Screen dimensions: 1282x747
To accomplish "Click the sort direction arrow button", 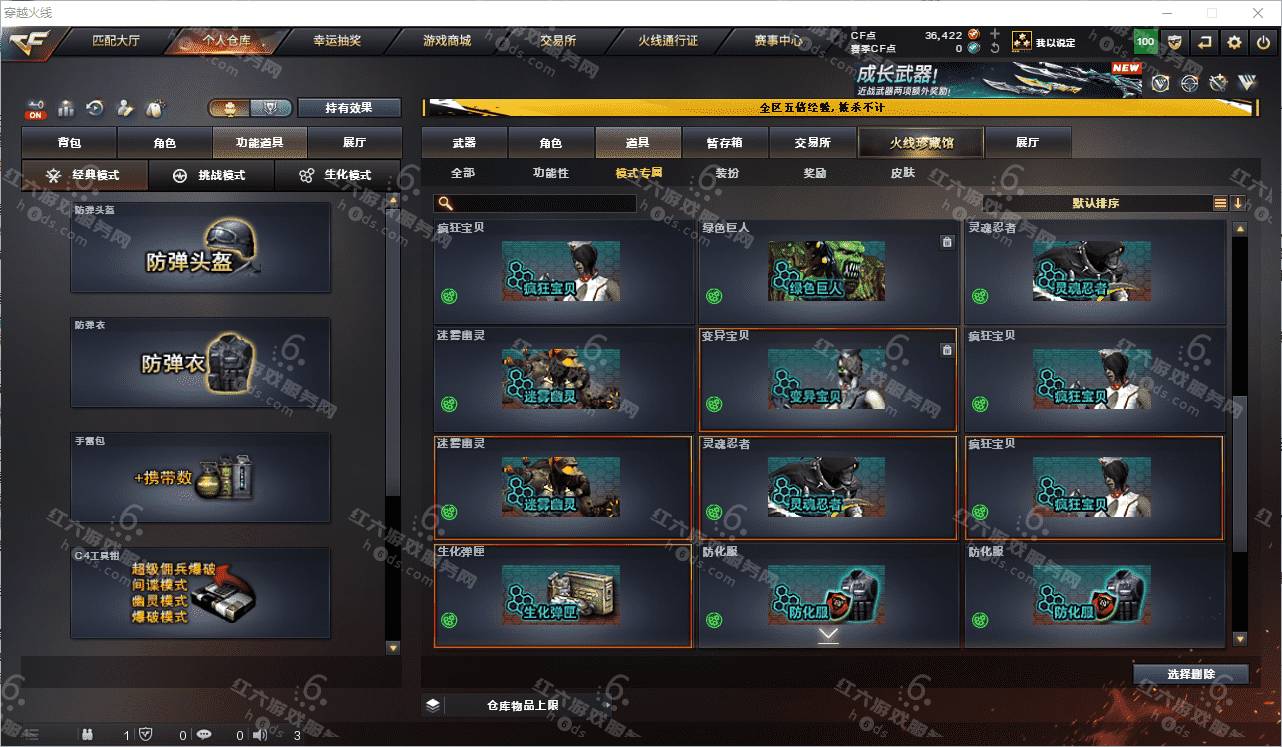I will (1238, 203).
